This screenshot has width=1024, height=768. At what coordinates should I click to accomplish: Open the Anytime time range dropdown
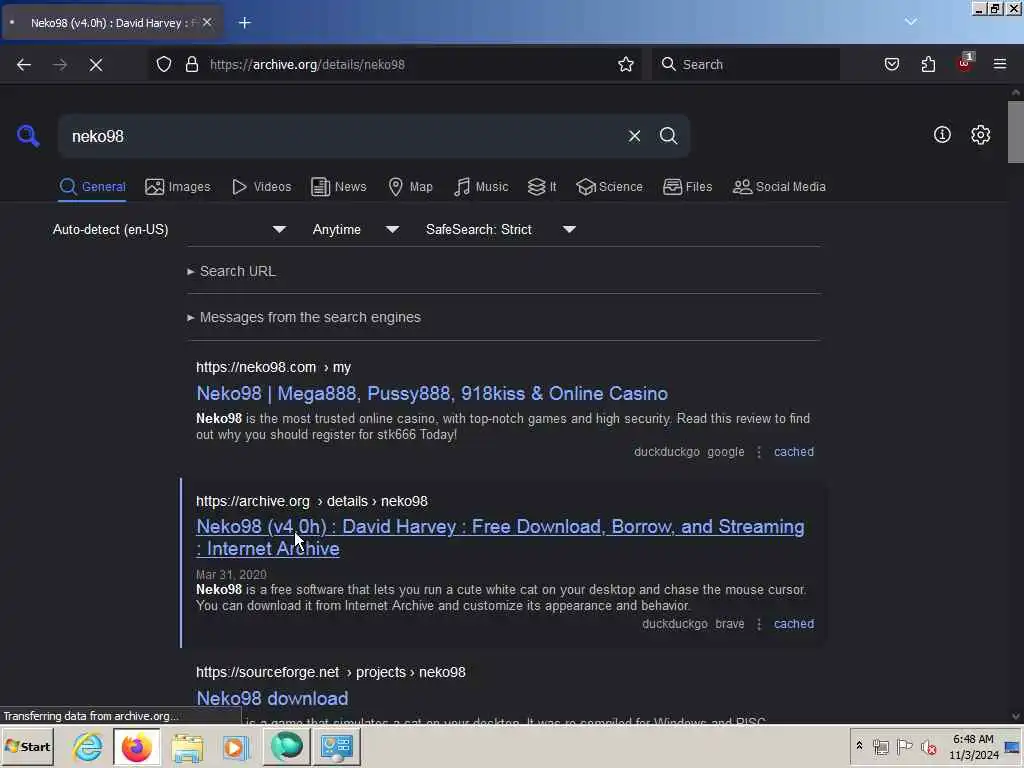point(355,229)
